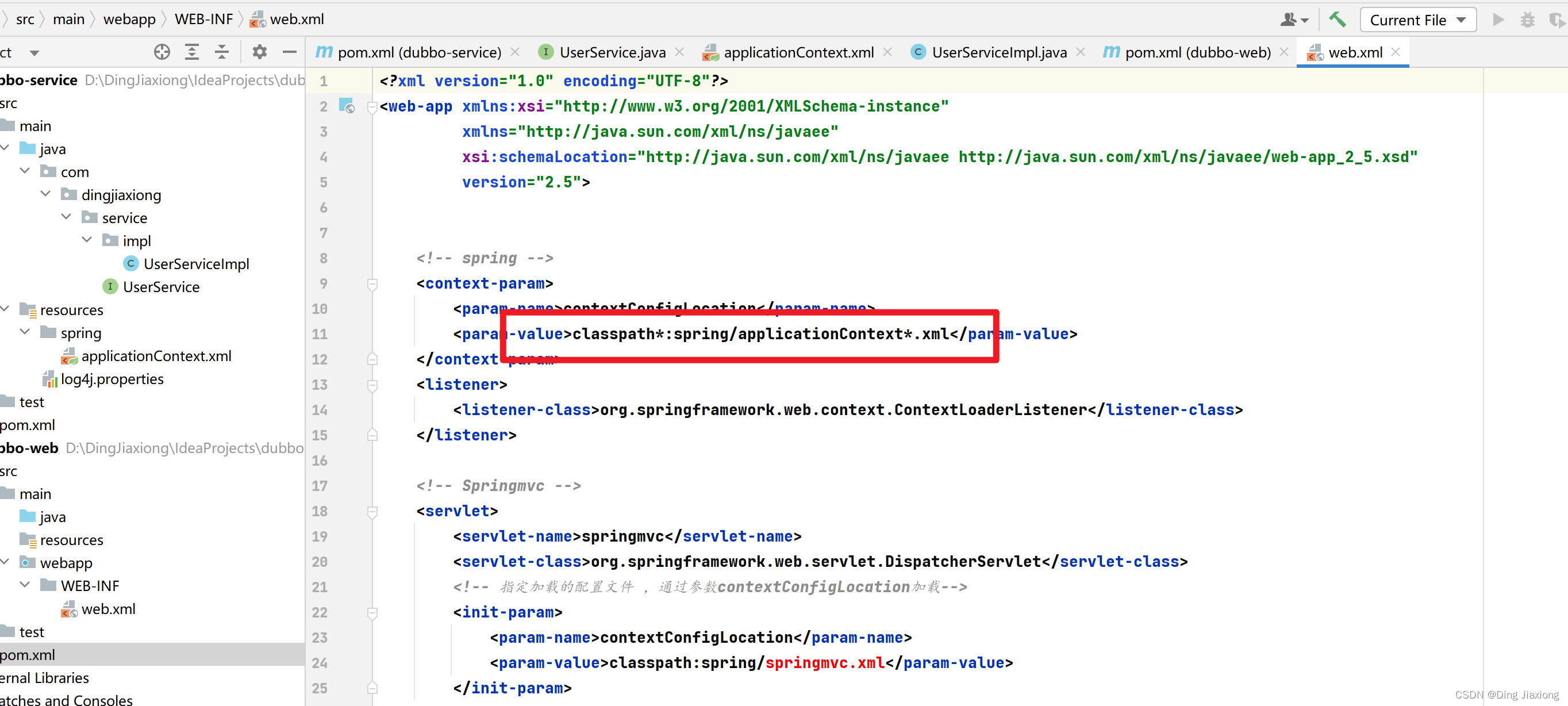1568x706 pixels.
Task: Click the ContextLoaderListener class name text
Action: [x=990, y=409]
